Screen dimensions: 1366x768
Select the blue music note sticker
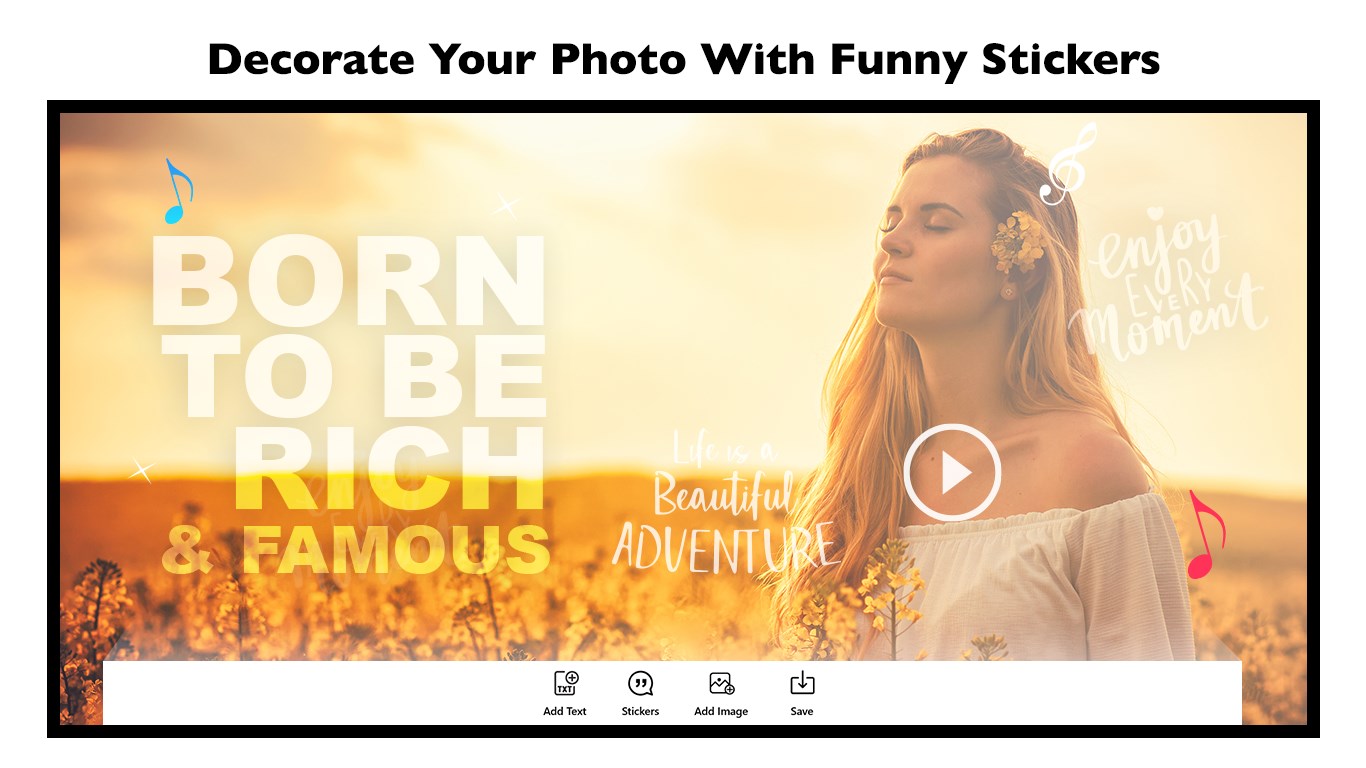click(177, 191)
